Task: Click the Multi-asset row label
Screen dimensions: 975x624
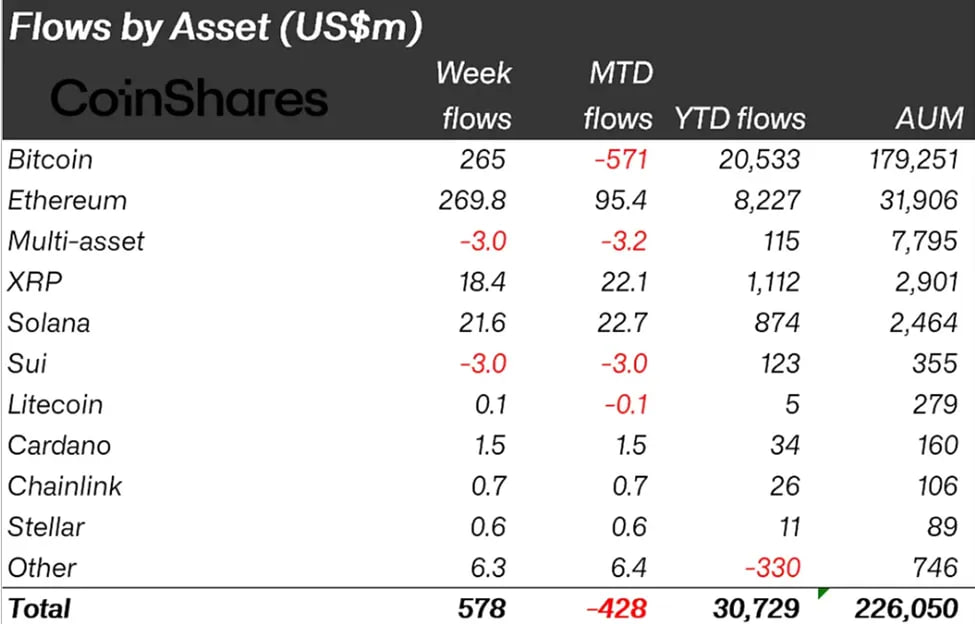Action: click(x=76, y=241)
